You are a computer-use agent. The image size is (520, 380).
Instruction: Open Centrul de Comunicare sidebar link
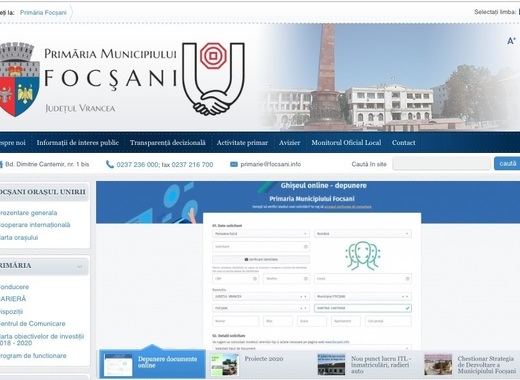(33, 324)
